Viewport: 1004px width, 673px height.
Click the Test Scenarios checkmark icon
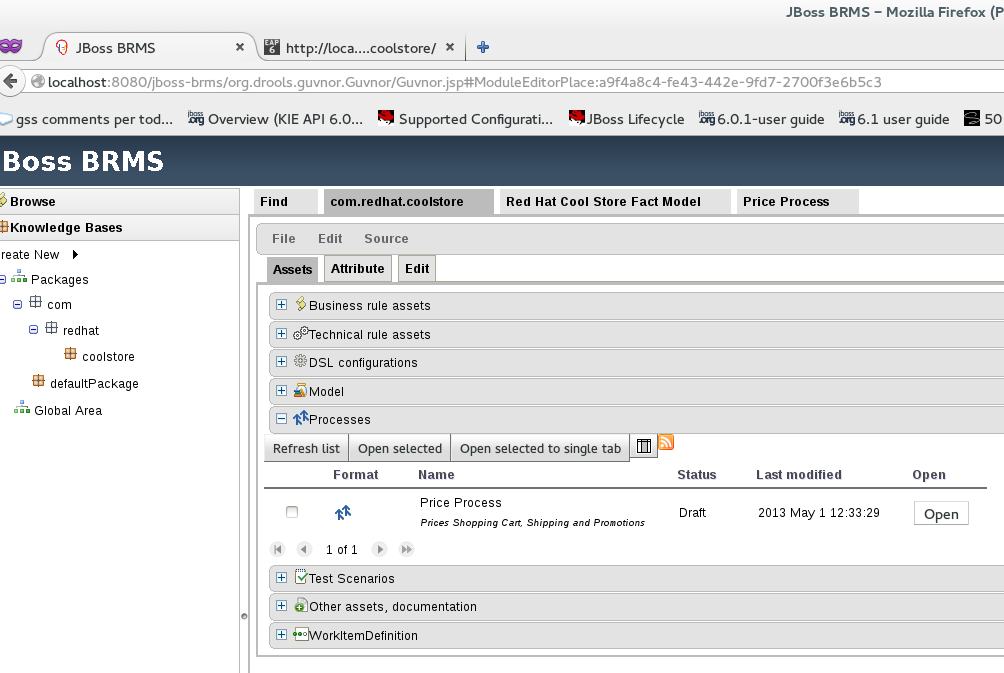coord(301,576)
